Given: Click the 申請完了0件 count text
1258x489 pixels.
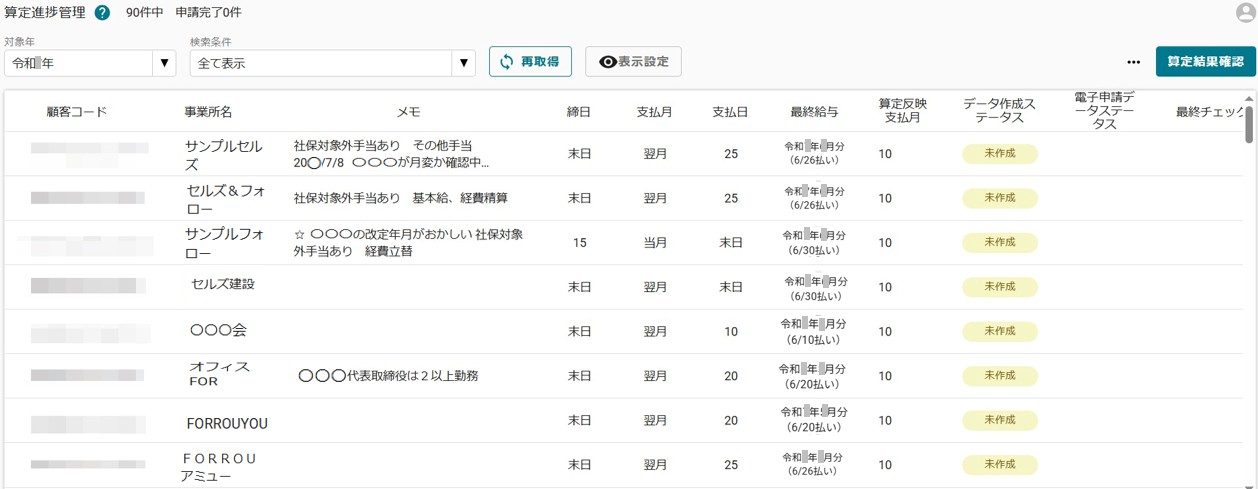Looking at the screenshot, I should [208, 13].
